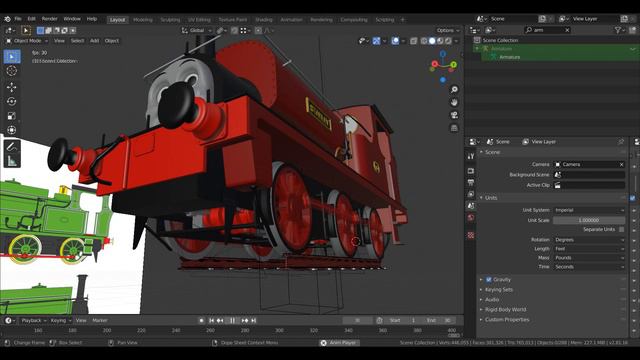Open the Playback popover in timeline
This screenshot has height=360, width=640.
pos(34,320)
